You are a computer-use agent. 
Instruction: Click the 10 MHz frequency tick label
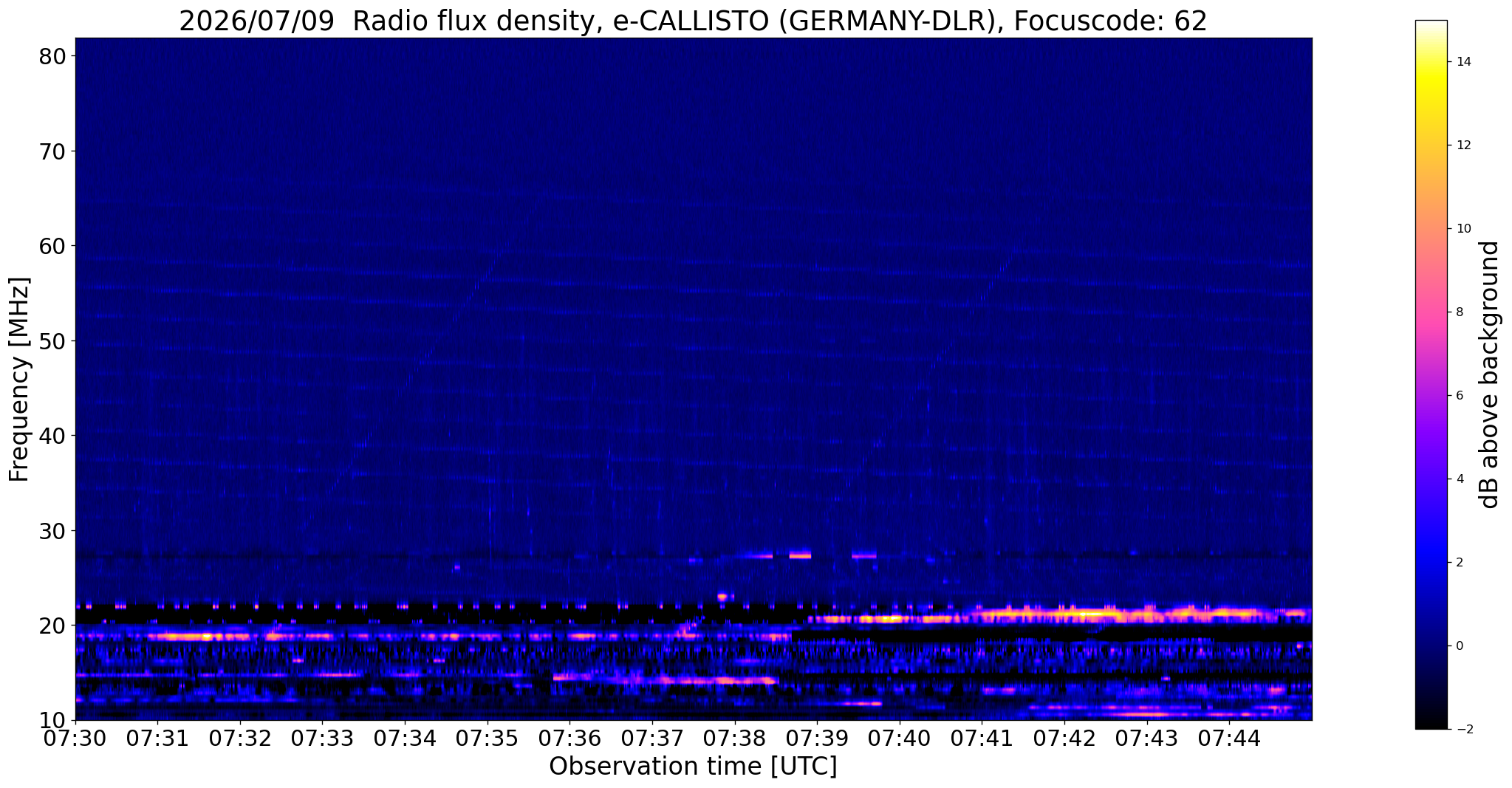click(52, 720)
